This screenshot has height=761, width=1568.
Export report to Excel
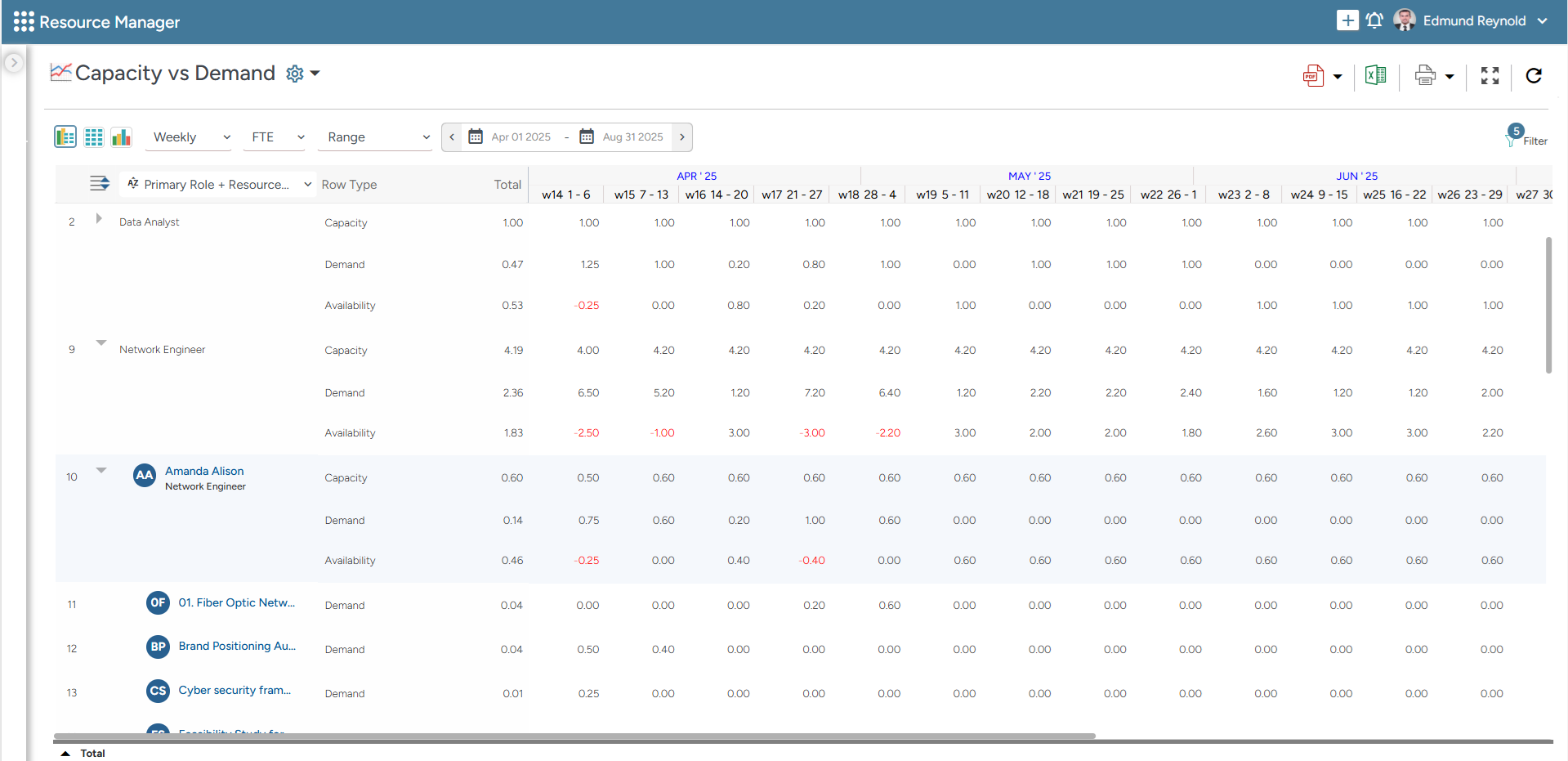coord(1375,76)
